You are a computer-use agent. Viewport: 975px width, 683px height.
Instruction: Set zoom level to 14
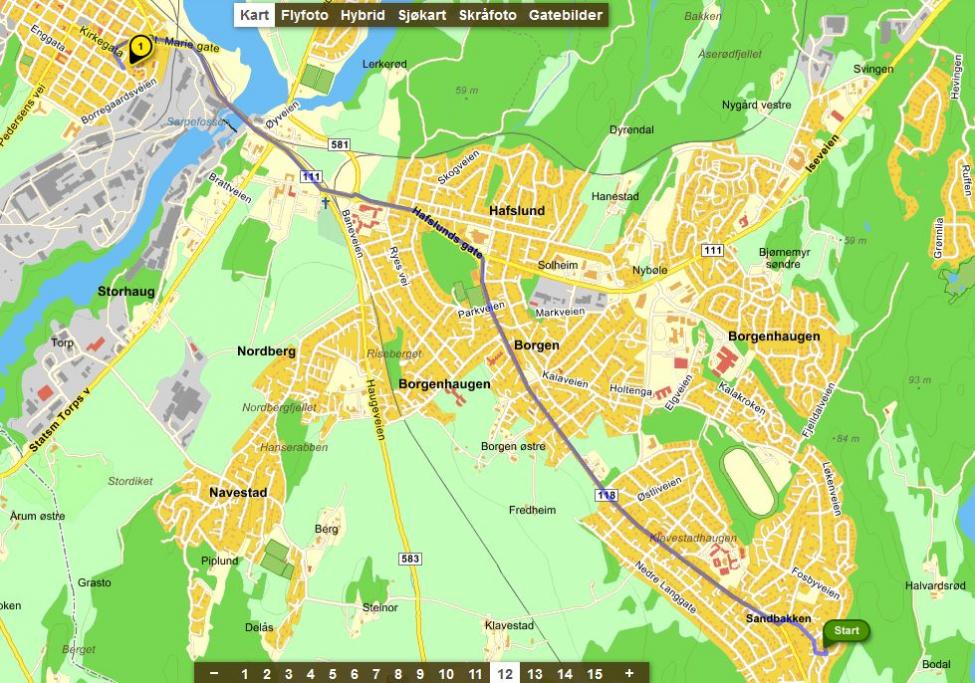click(x=565, y=674)
